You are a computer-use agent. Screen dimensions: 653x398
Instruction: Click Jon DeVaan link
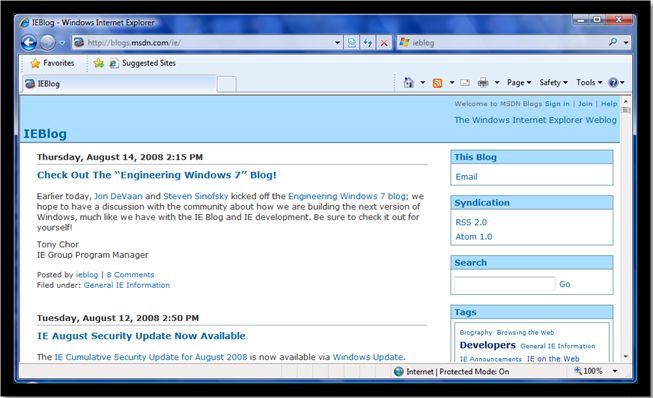118,196
